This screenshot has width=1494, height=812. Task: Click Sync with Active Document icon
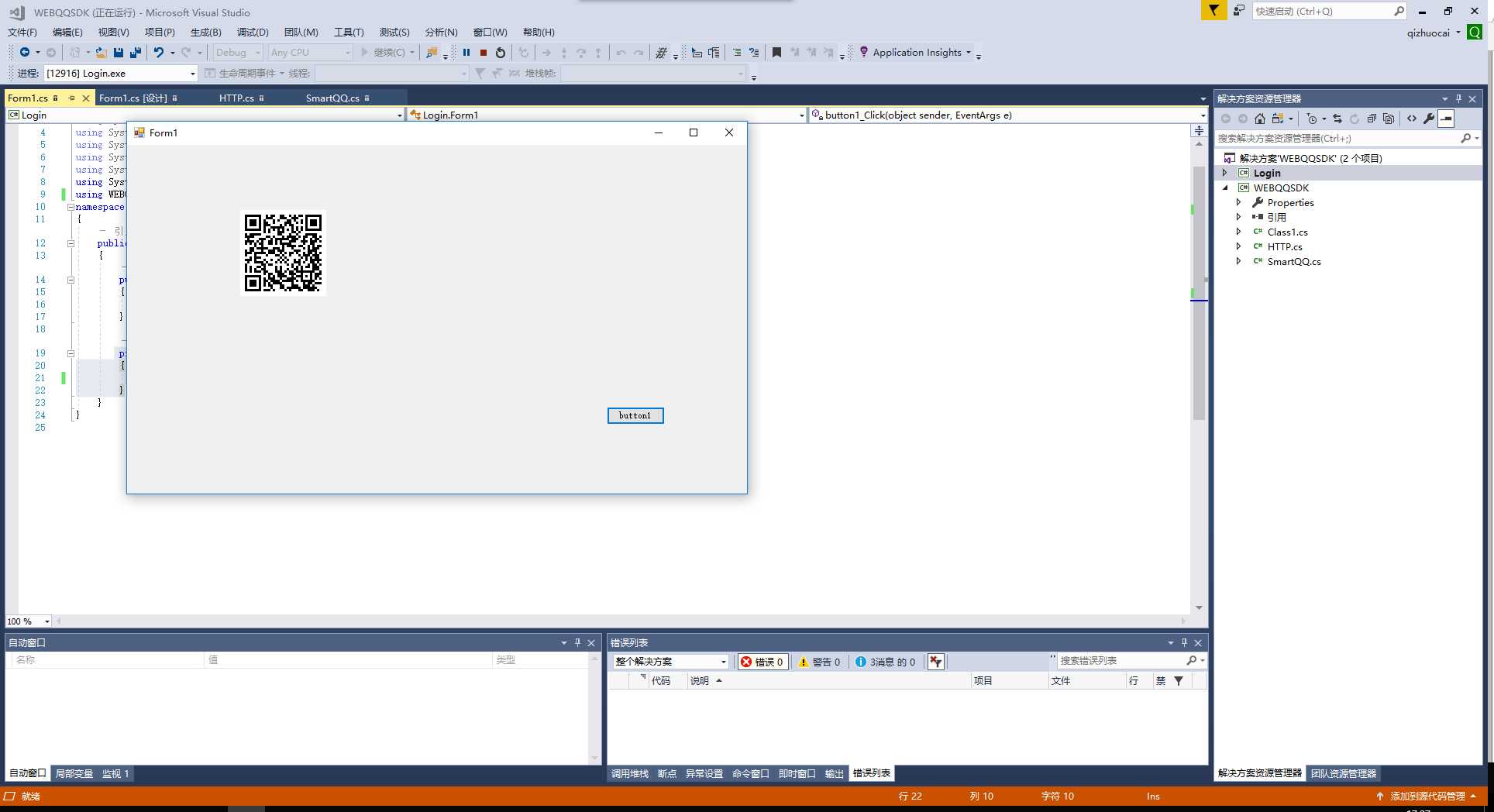1337,119
